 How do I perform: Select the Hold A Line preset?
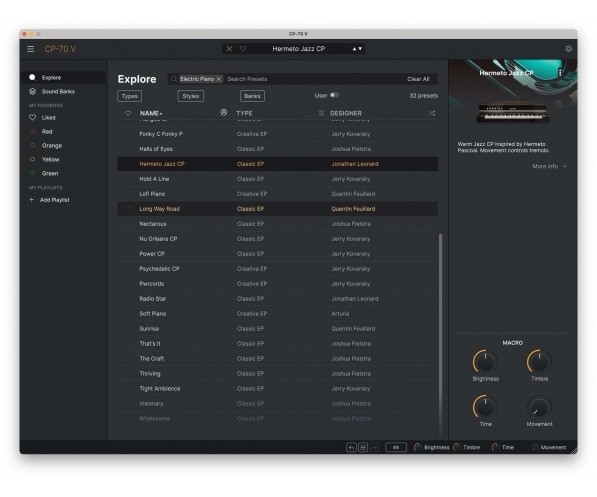tap(278, 179)
